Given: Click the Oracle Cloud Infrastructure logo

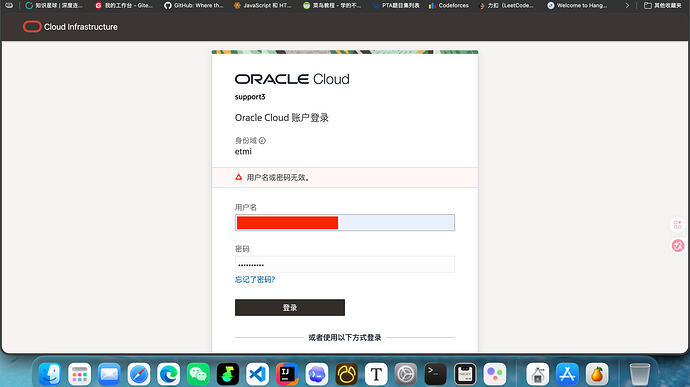Looking at the screenshot, I should coord(70,27).
